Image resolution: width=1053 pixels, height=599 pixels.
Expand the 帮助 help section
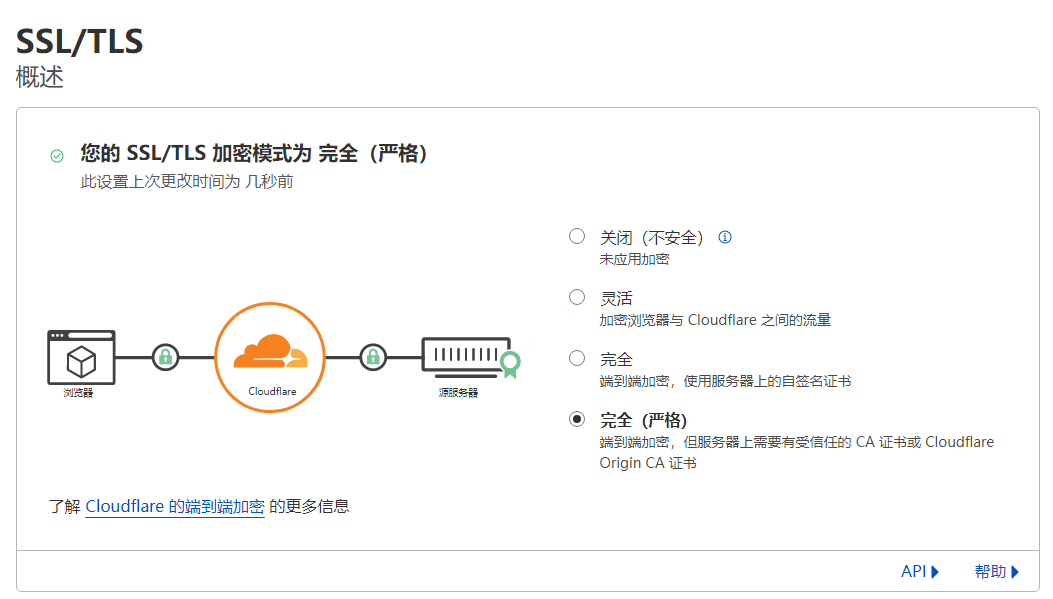pyautogui.click(x=996, y=572)
